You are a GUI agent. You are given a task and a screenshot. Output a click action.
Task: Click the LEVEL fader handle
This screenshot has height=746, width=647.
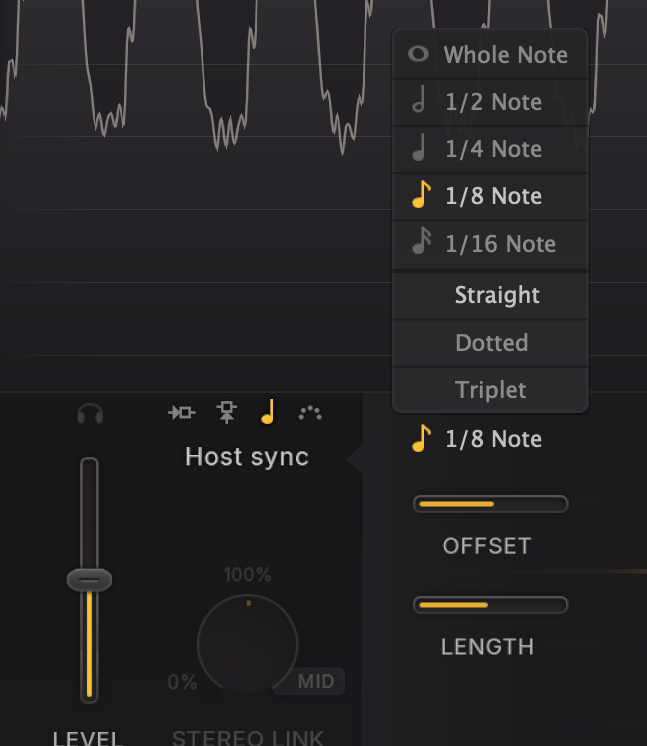pyautogui.click(x=89, y=580)
